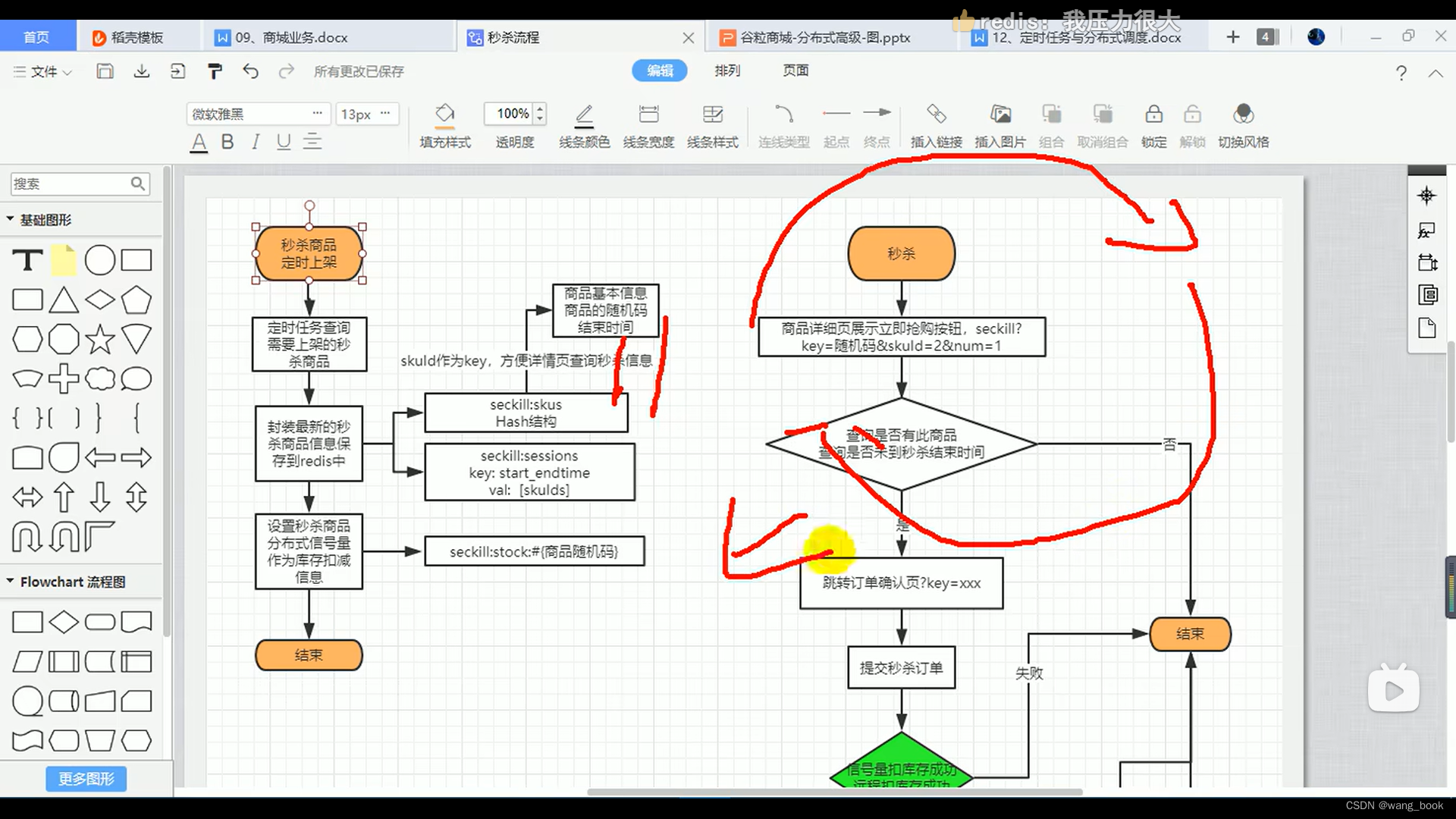Select the right arrow shape
The width and height of the screenshot is (1456, 819).
[136, 457]
